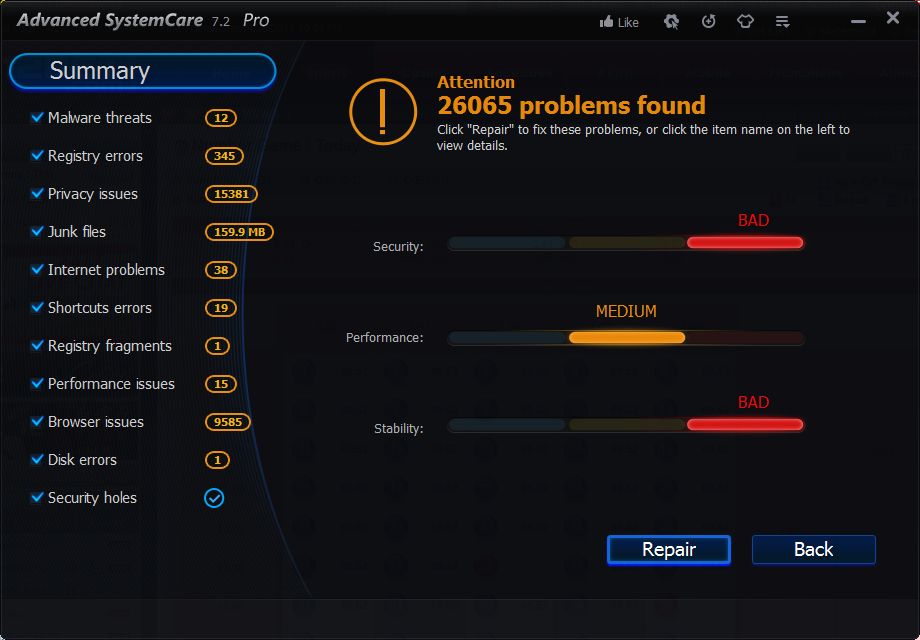Click the Privacy issues count badge 15381
920x640 pixels.
[231, 194]
